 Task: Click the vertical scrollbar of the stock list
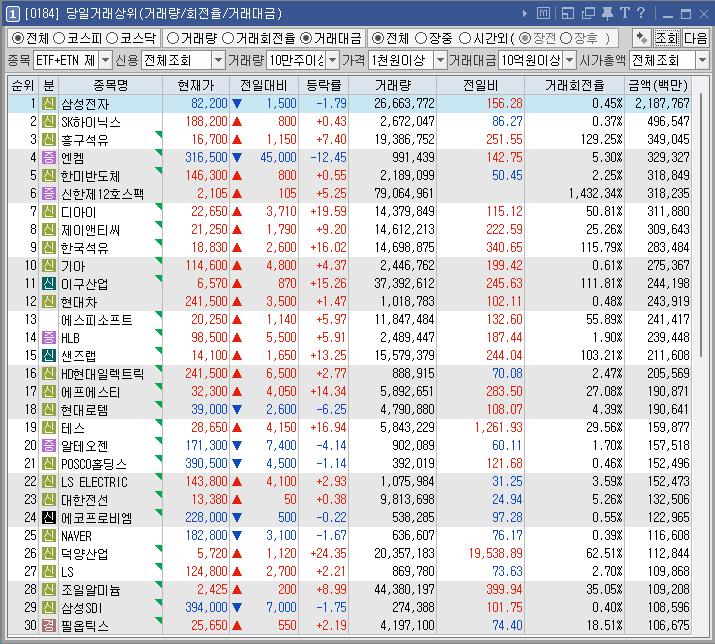pyautogui.click(x=701, y=226)
